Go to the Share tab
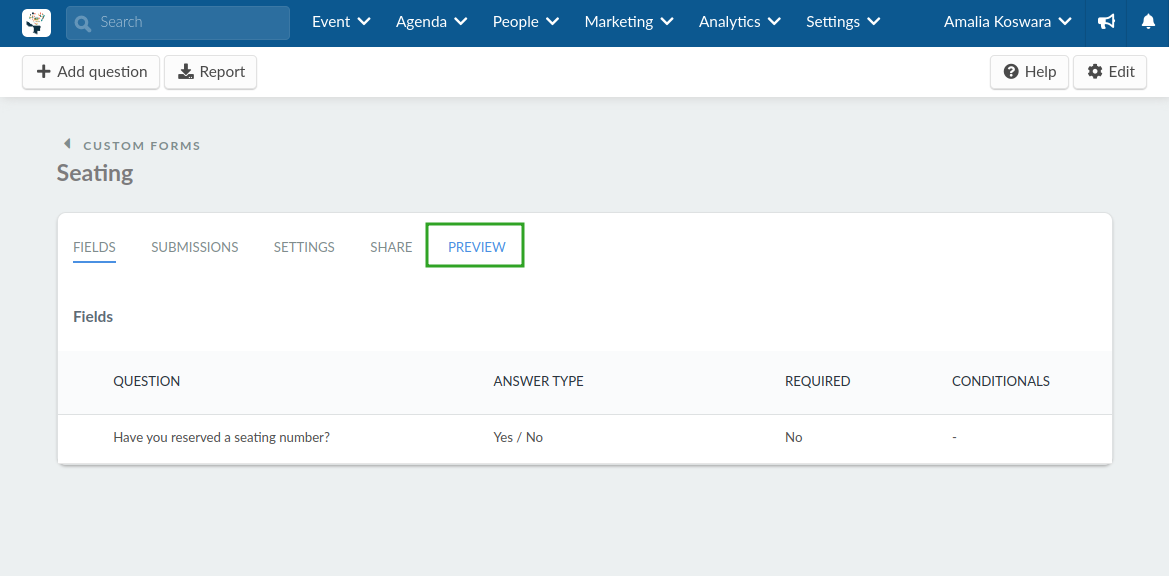Screen dimensions: 1169x576 pos(391,247)
